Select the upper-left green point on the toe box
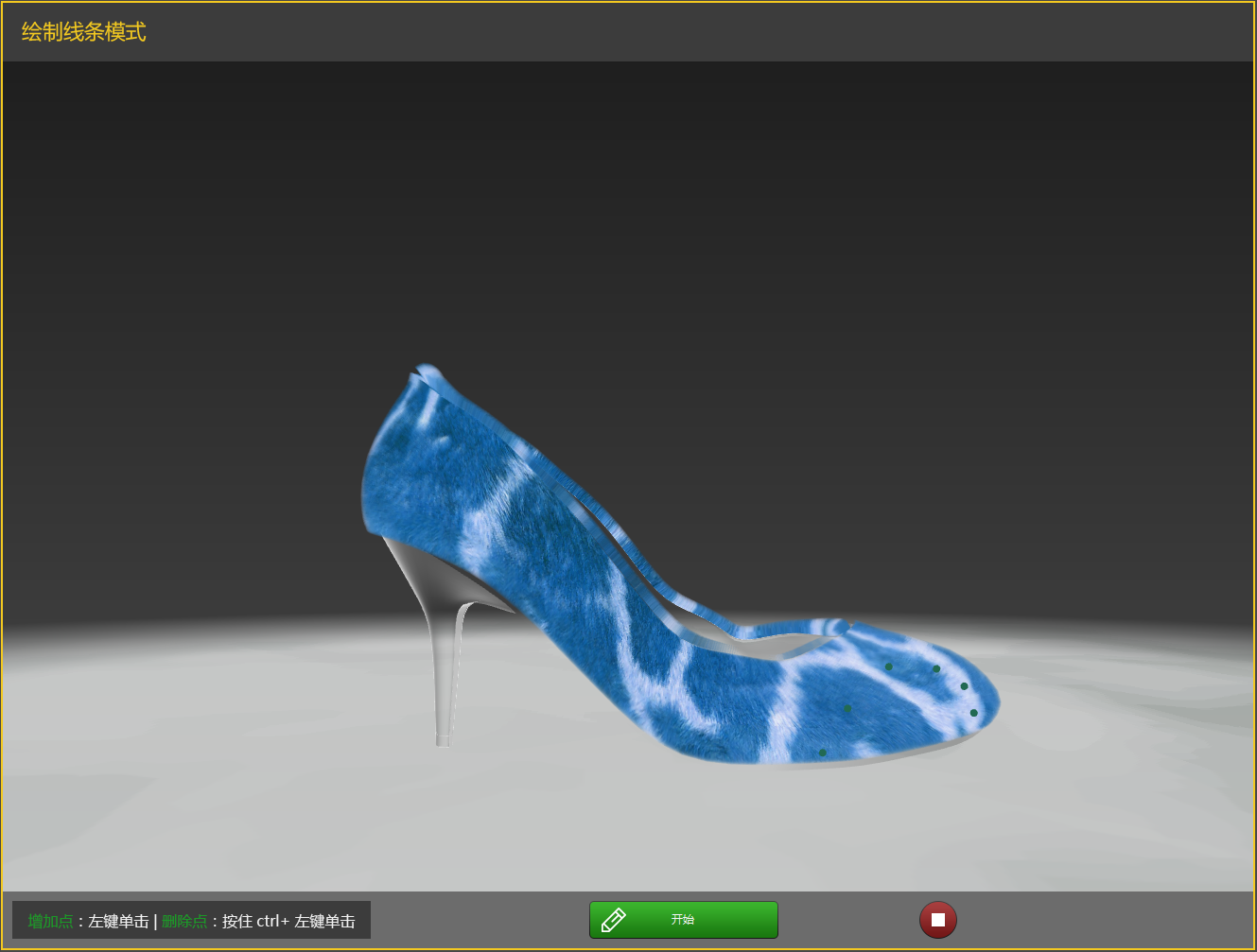Screen dimensions: 1257x952 click(x=888, y=666)
